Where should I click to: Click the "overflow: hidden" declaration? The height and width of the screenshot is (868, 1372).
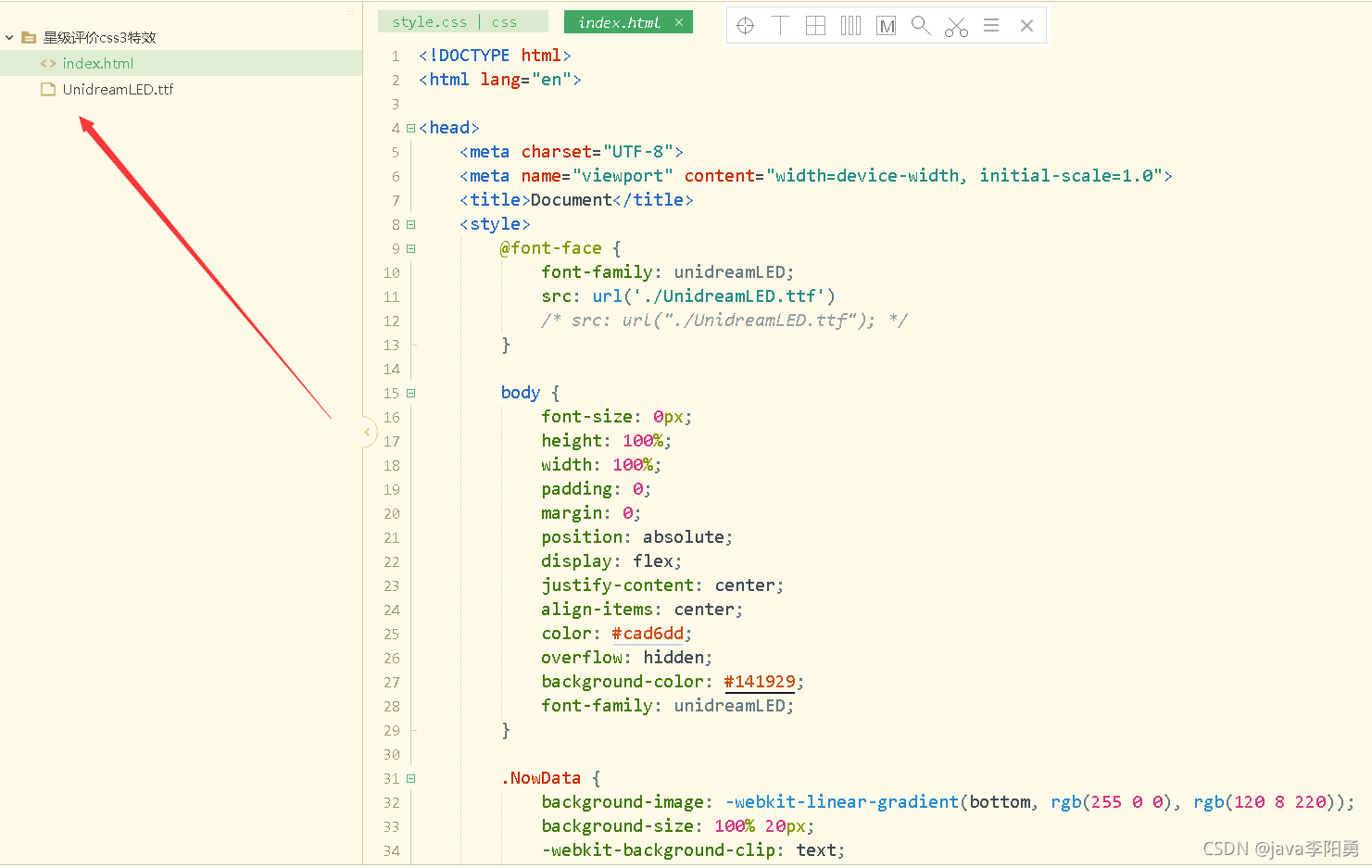627,658
